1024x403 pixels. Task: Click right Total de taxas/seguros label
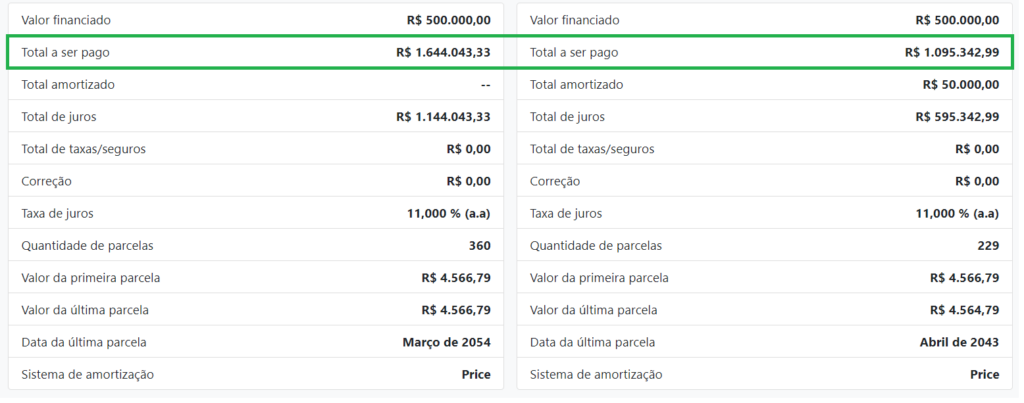(592, 149)
